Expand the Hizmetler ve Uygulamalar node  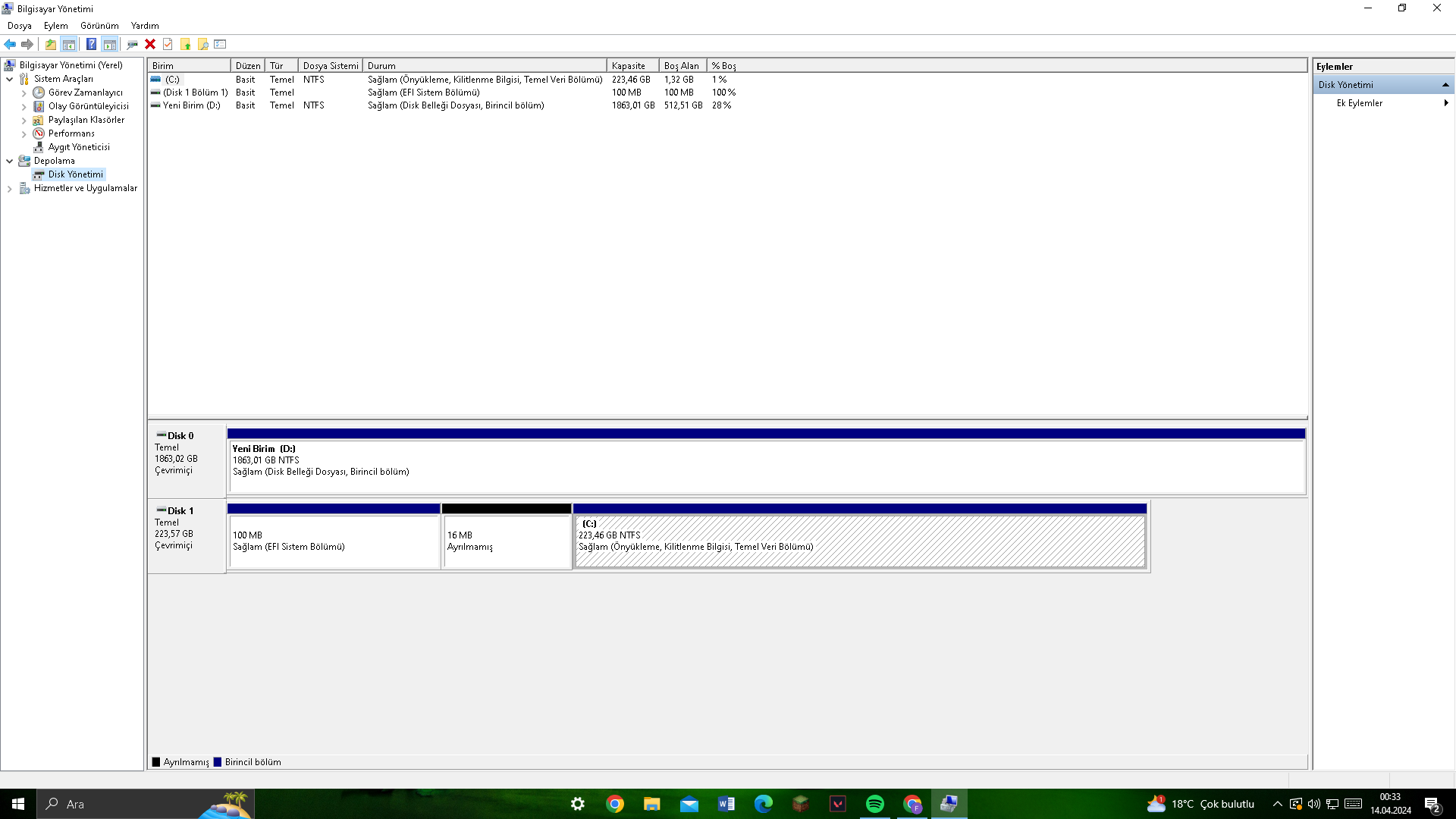(x=9, y=188)
